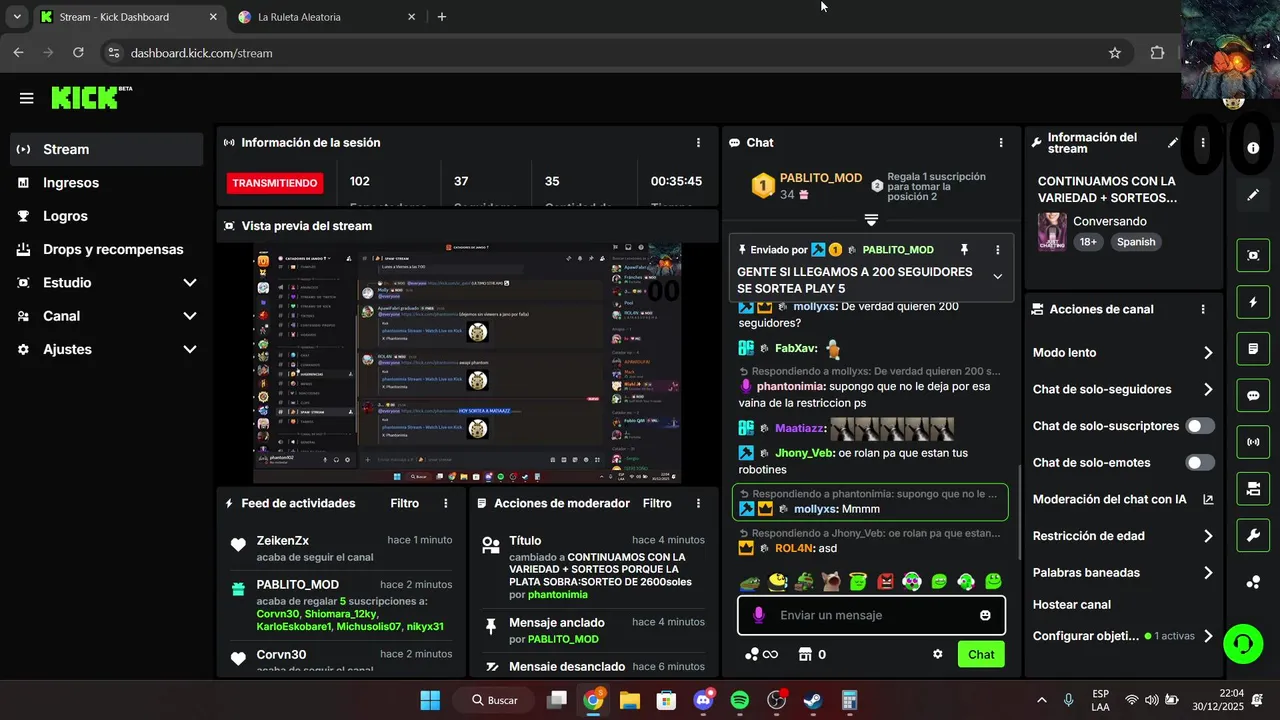Image resolution: width=1280 pixels, height=720 pixels.
Task: Open chat settings gear icon
Action: [938, 654]
